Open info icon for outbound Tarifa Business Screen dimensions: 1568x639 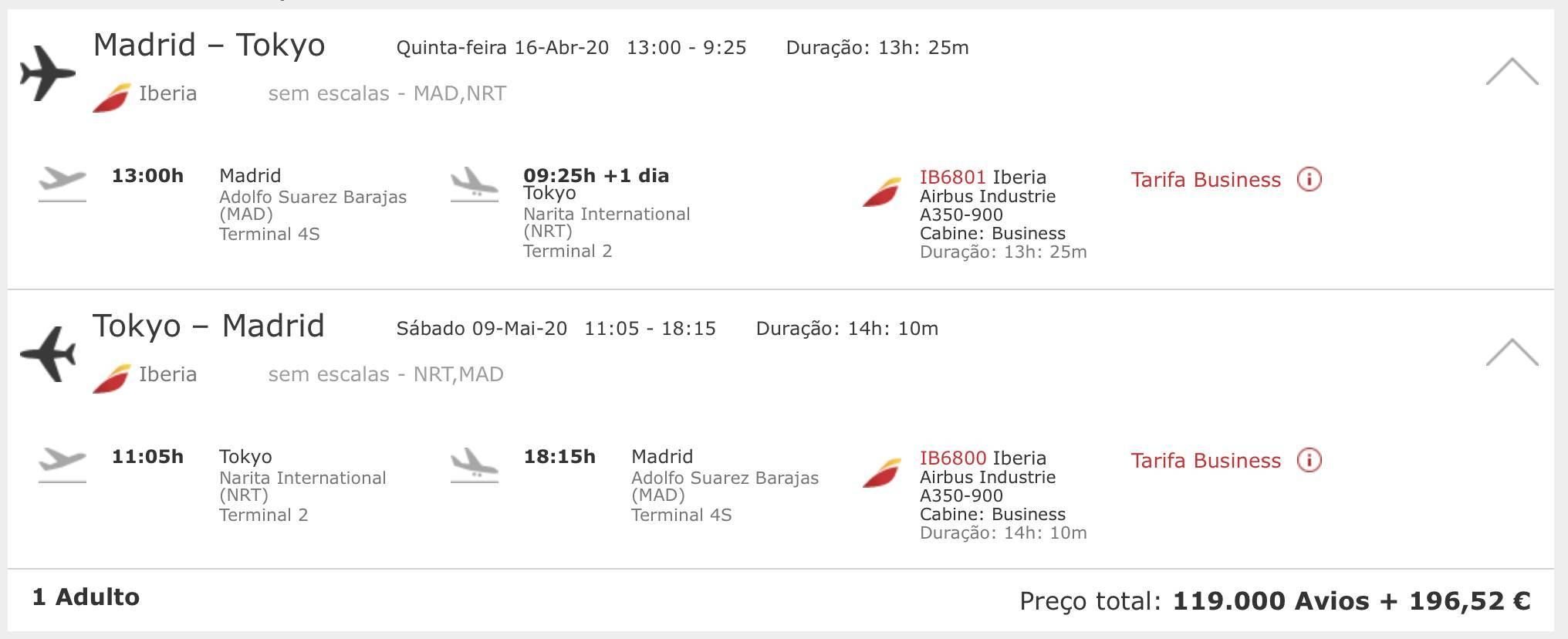click(1309, 179)
